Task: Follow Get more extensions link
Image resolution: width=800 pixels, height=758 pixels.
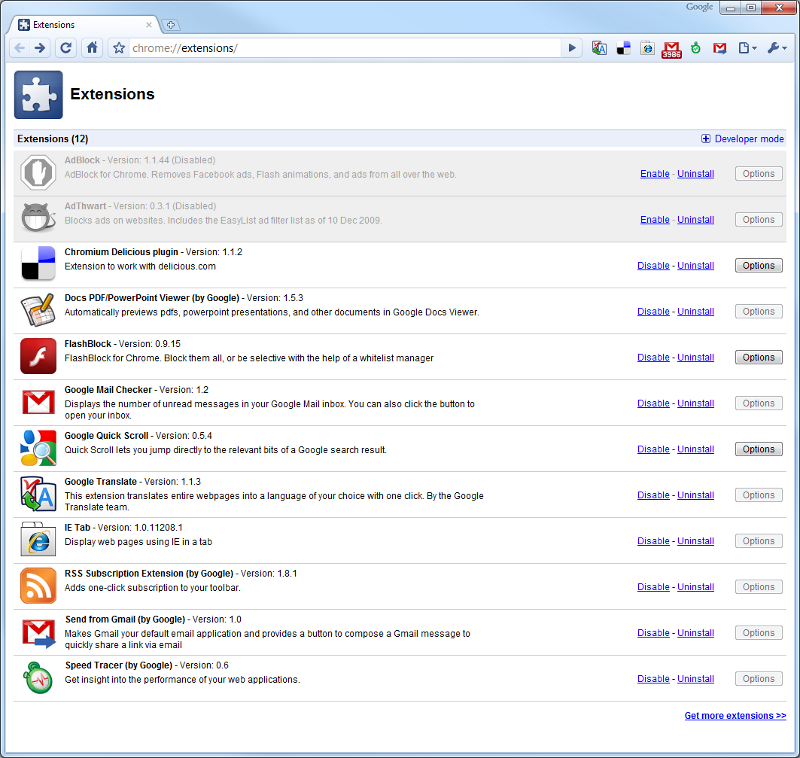Action: tap(735, 716)
